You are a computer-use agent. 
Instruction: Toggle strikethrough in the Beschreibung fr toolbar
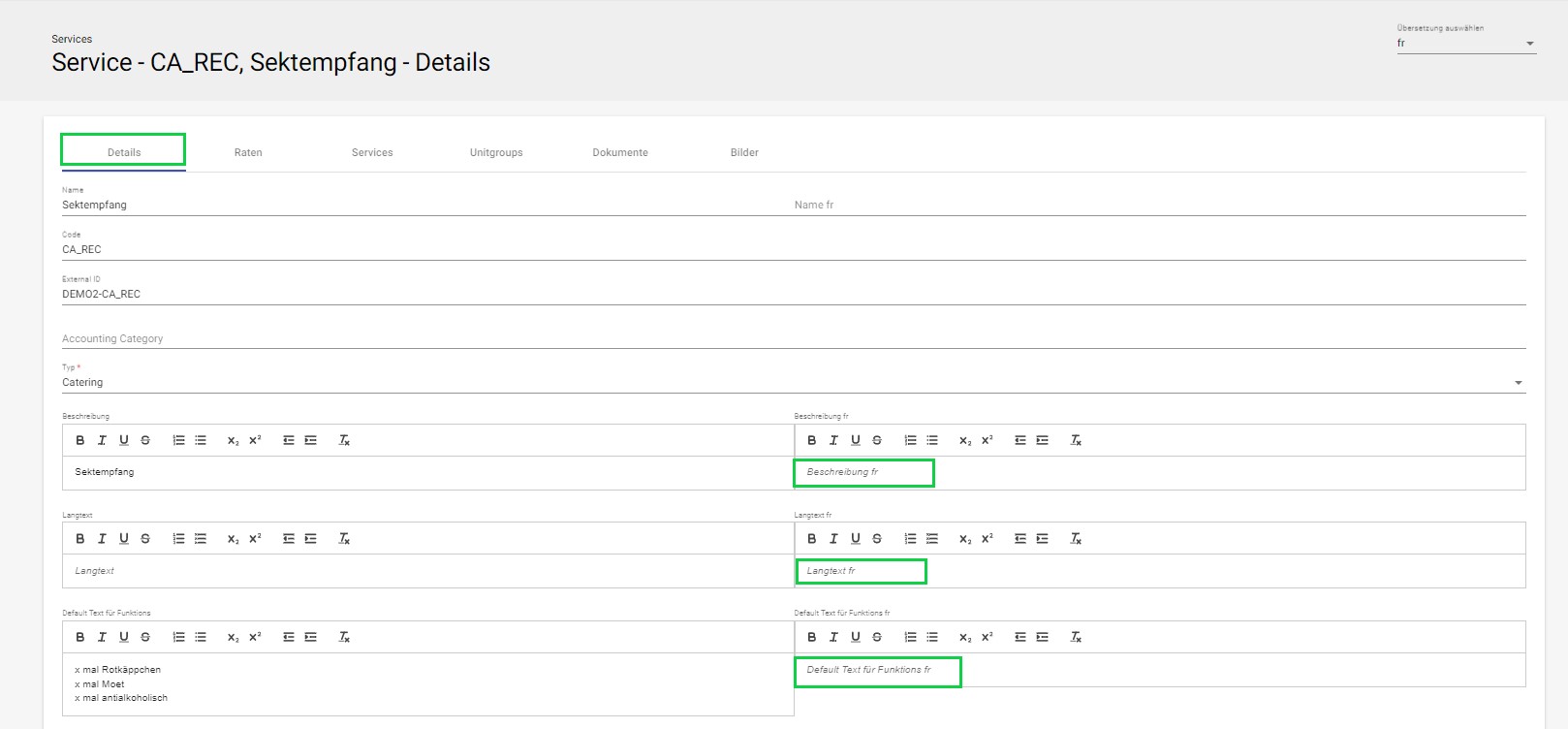coord(877,440)
